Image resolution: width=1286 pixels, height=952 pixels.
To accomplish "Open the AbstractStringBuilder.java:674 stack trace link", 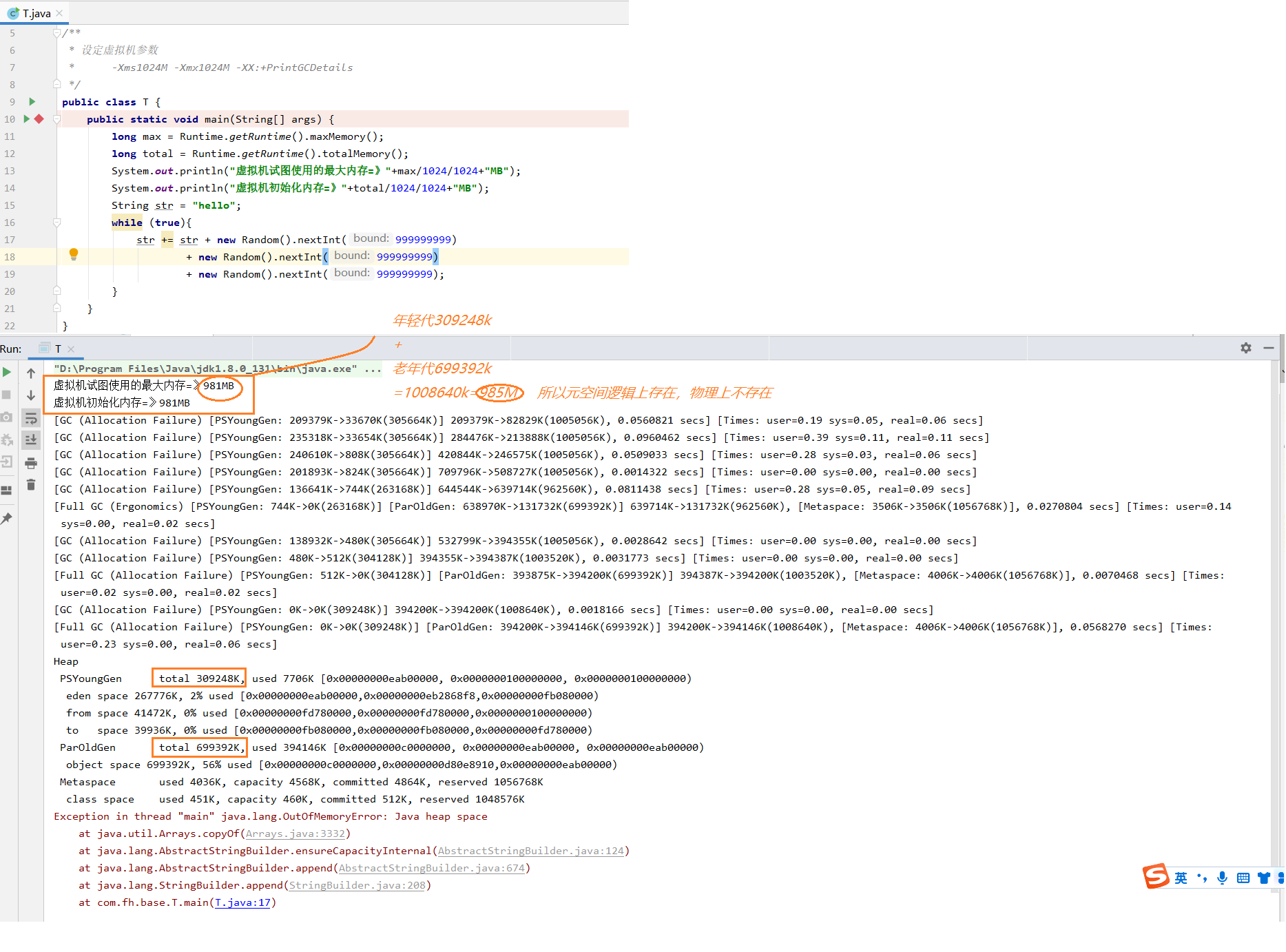I will (431, 868).
